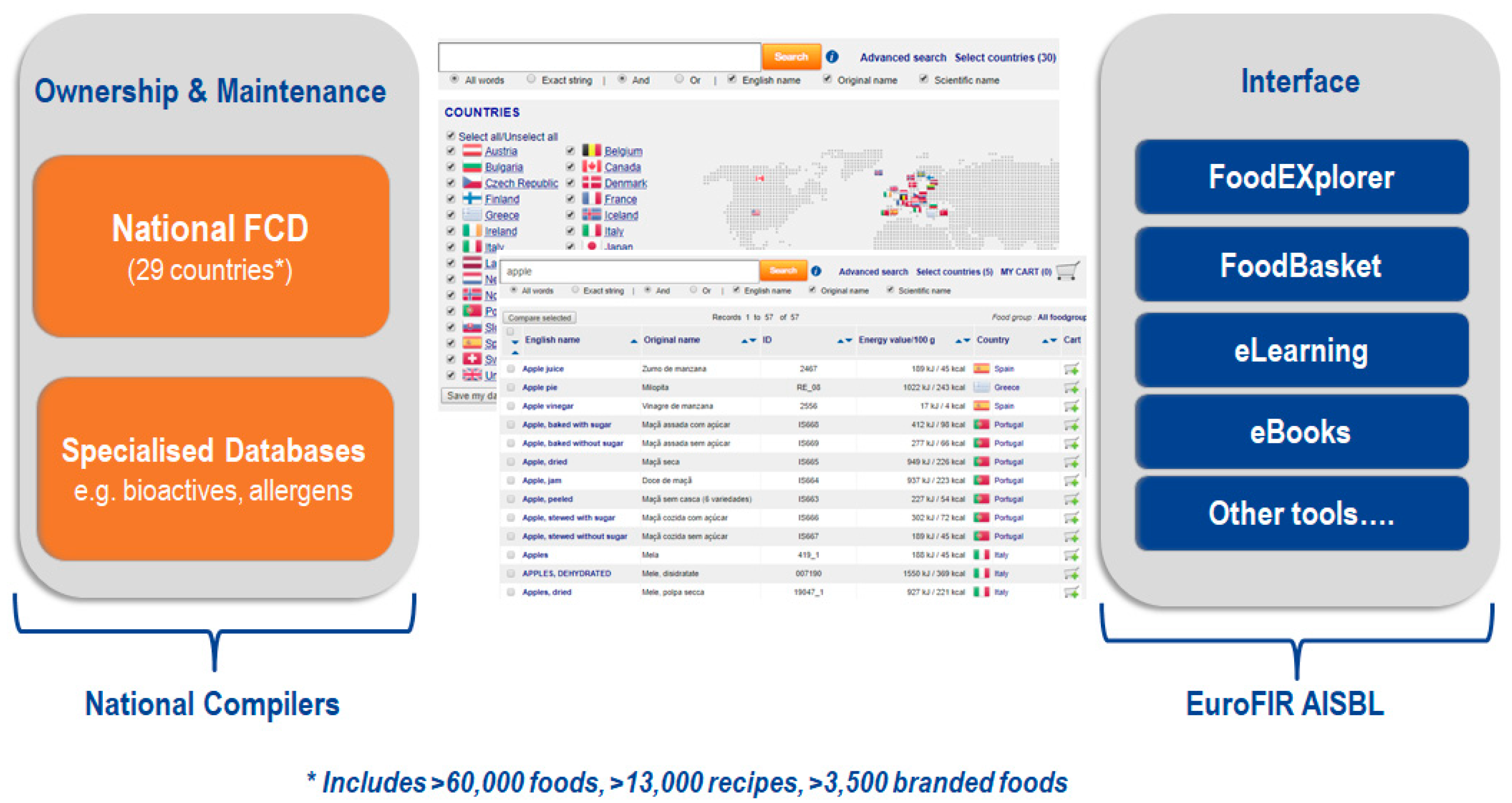Click the FoodEXplorer interface block

(1301, 177)
